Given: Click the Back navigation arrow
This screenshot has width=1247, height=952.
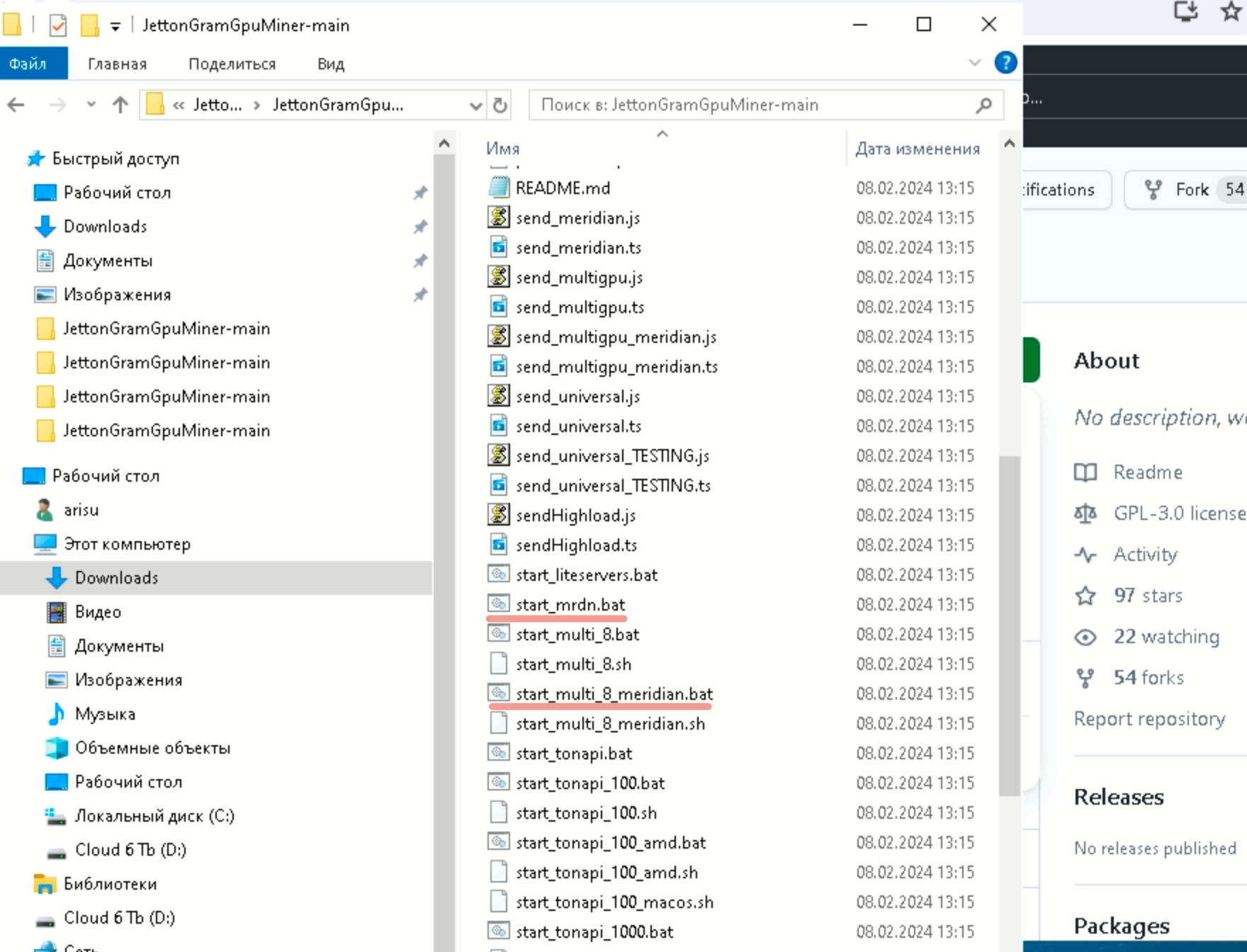Looking at the screenshot, I should (x=16, y=106).
